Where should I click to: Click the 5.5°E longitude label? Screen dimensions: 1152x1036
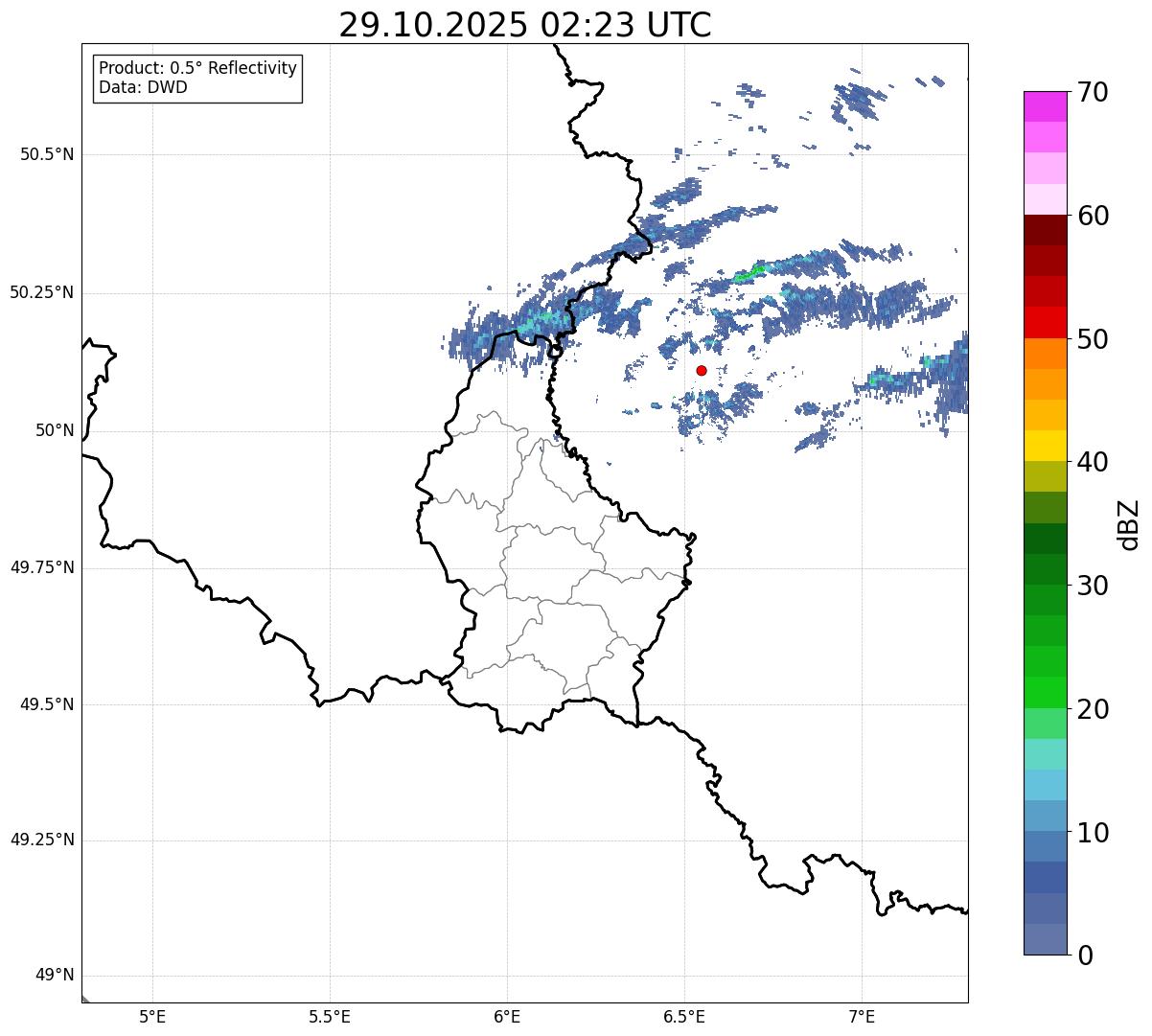[x=330, y=1016]
